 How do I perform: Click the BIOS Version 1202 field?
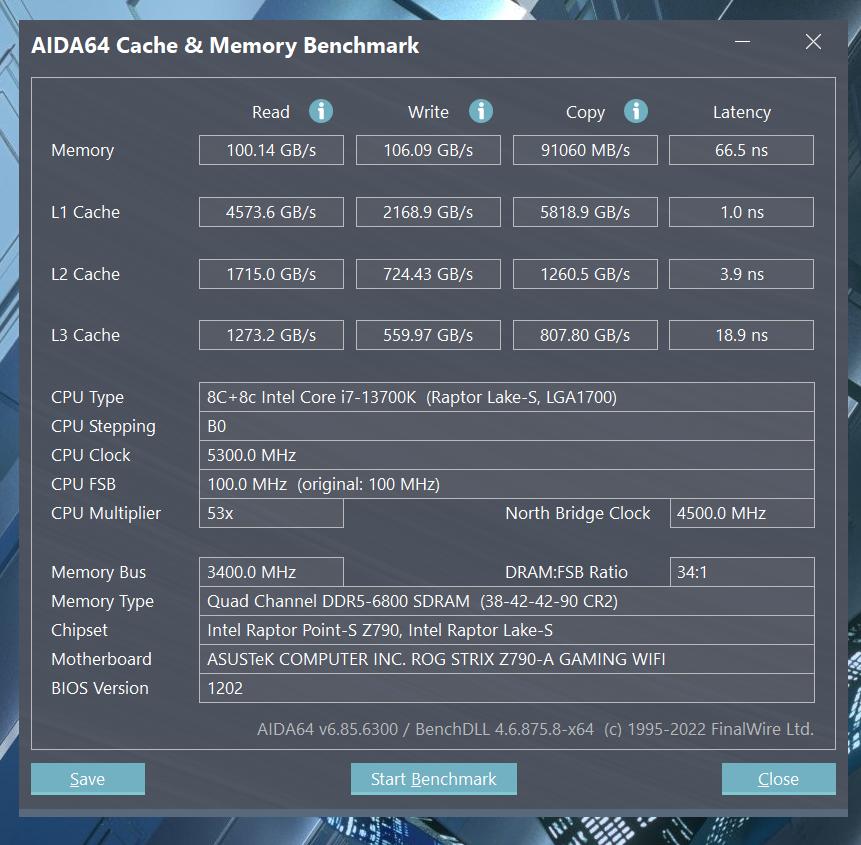[506, 688]
